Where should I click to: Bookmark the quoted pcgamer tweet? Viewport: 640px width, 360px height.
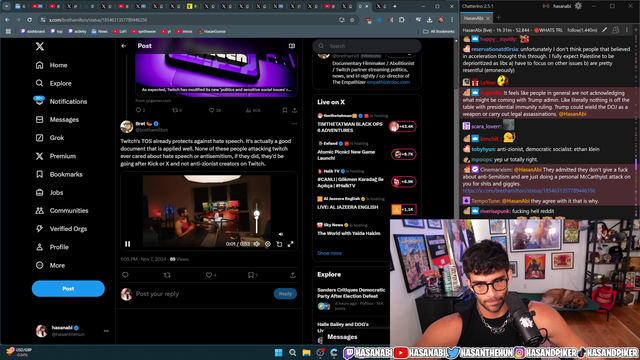click(284, 110)
